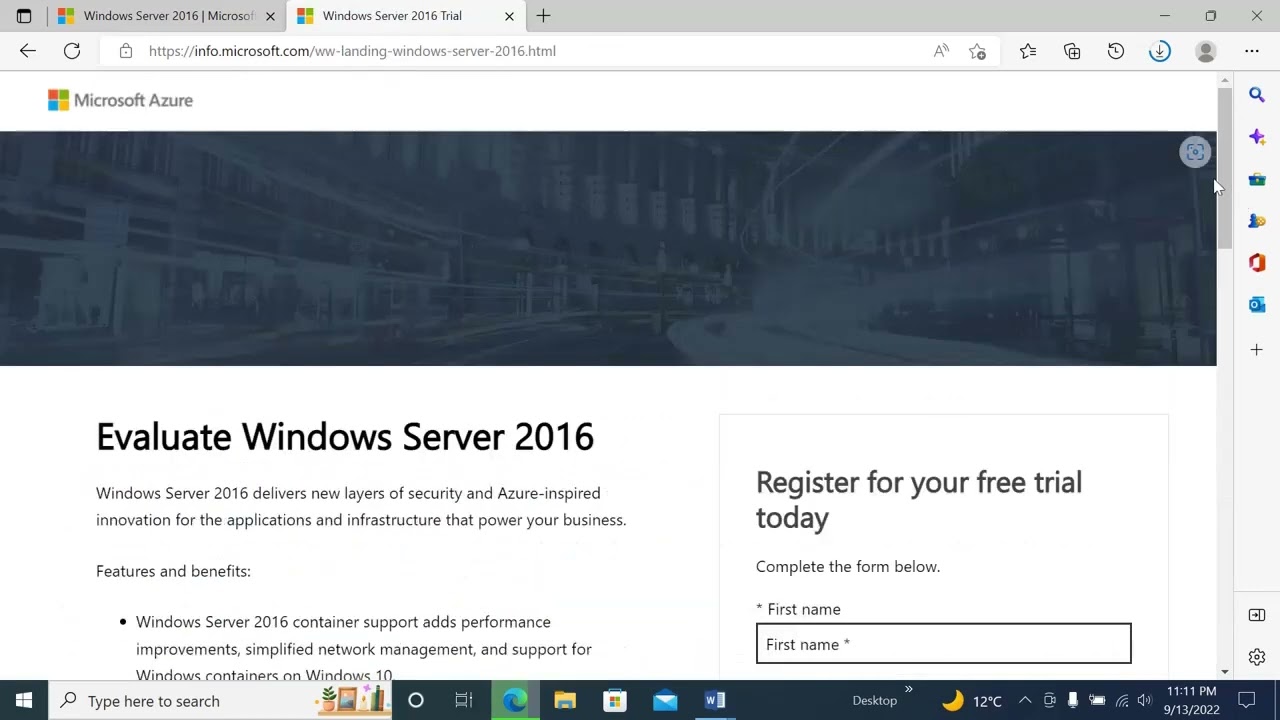Image resolution: width=1280 pixels, height=720 pixels.
Task: Open the weather 12°C widget
Action: coord(972,700)
